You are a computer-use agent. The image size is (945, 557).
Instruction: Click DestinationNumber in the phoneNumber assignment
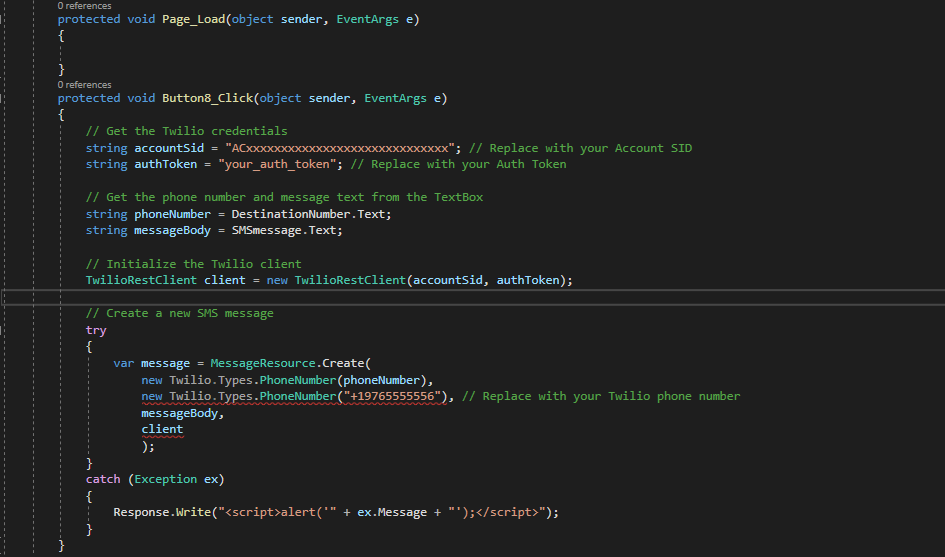290,215
